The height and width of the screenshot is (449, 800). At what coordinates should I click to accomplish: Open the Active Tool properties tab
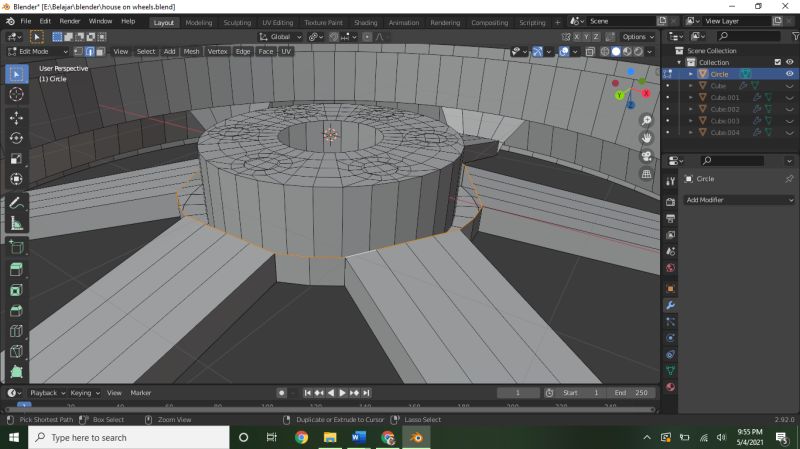pos(670,181)
